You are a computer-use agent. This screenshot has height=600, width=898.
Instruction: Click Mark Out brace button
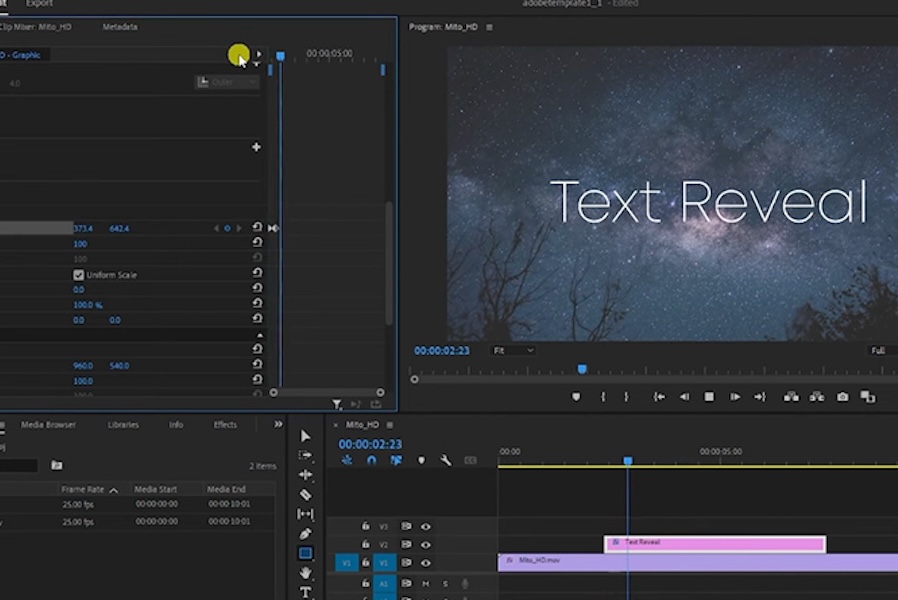(626, 397)
